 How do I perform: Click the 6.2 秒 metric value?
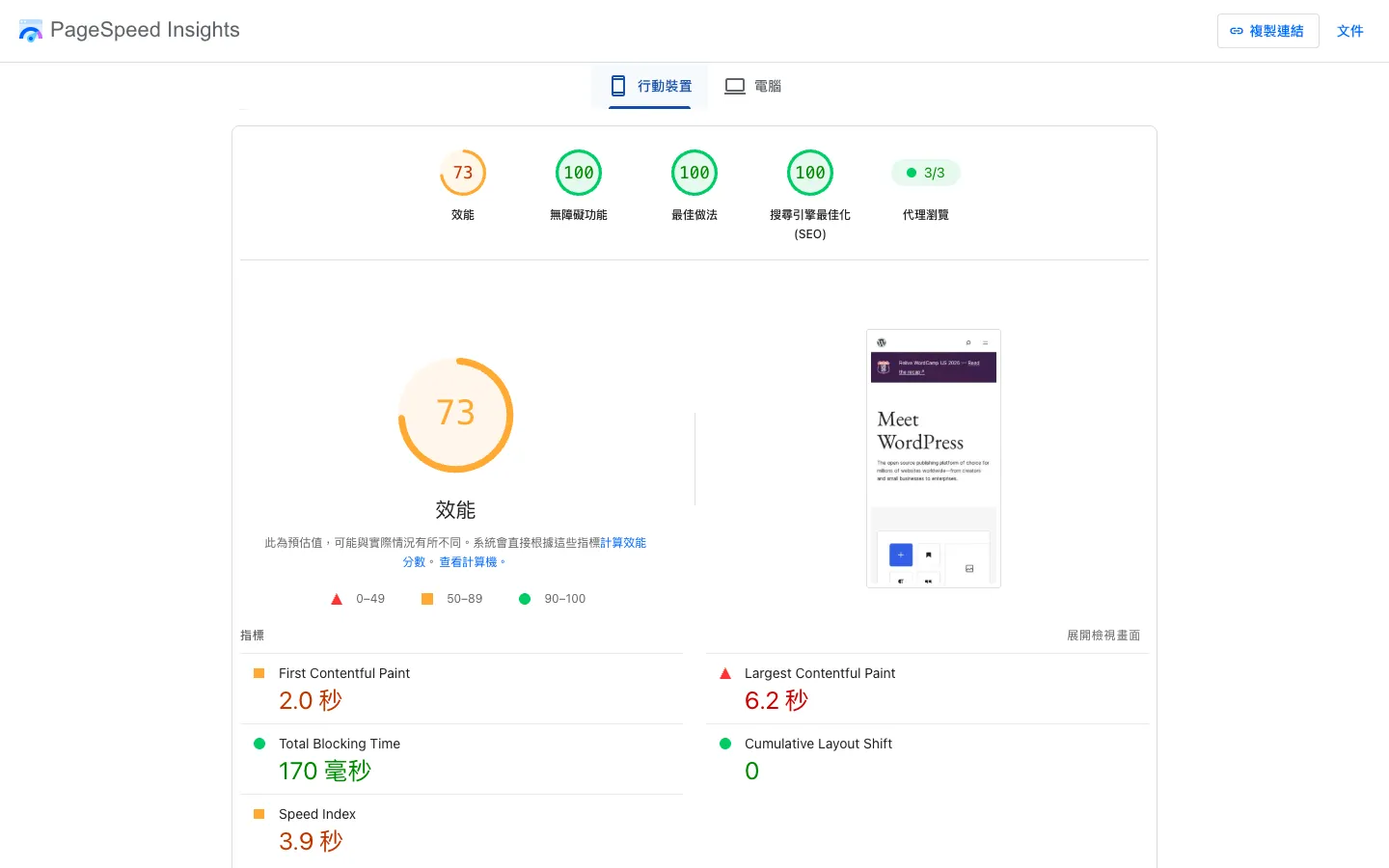776,700
